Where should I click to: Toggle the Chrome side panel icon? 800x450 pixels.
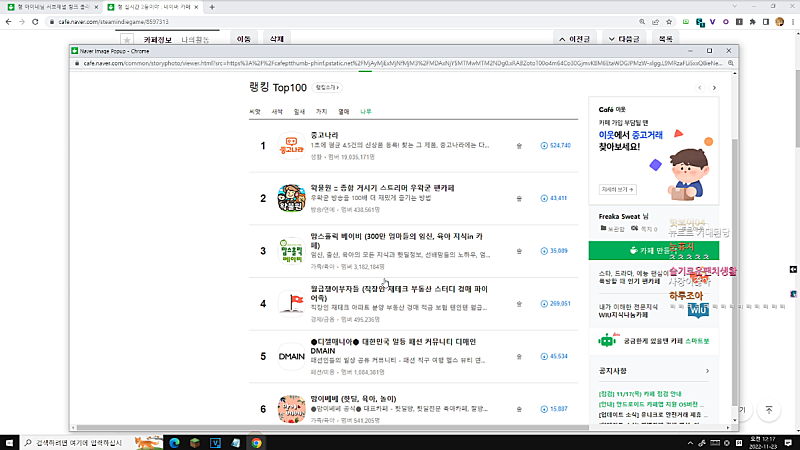click(766, 22)
